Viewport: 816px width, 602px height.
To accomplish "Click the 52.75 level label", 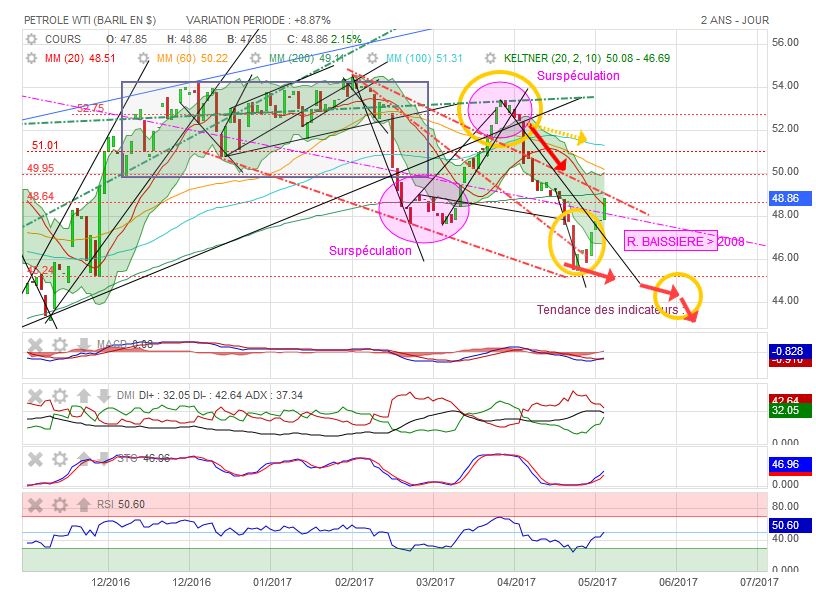I will tap(91, 108).
